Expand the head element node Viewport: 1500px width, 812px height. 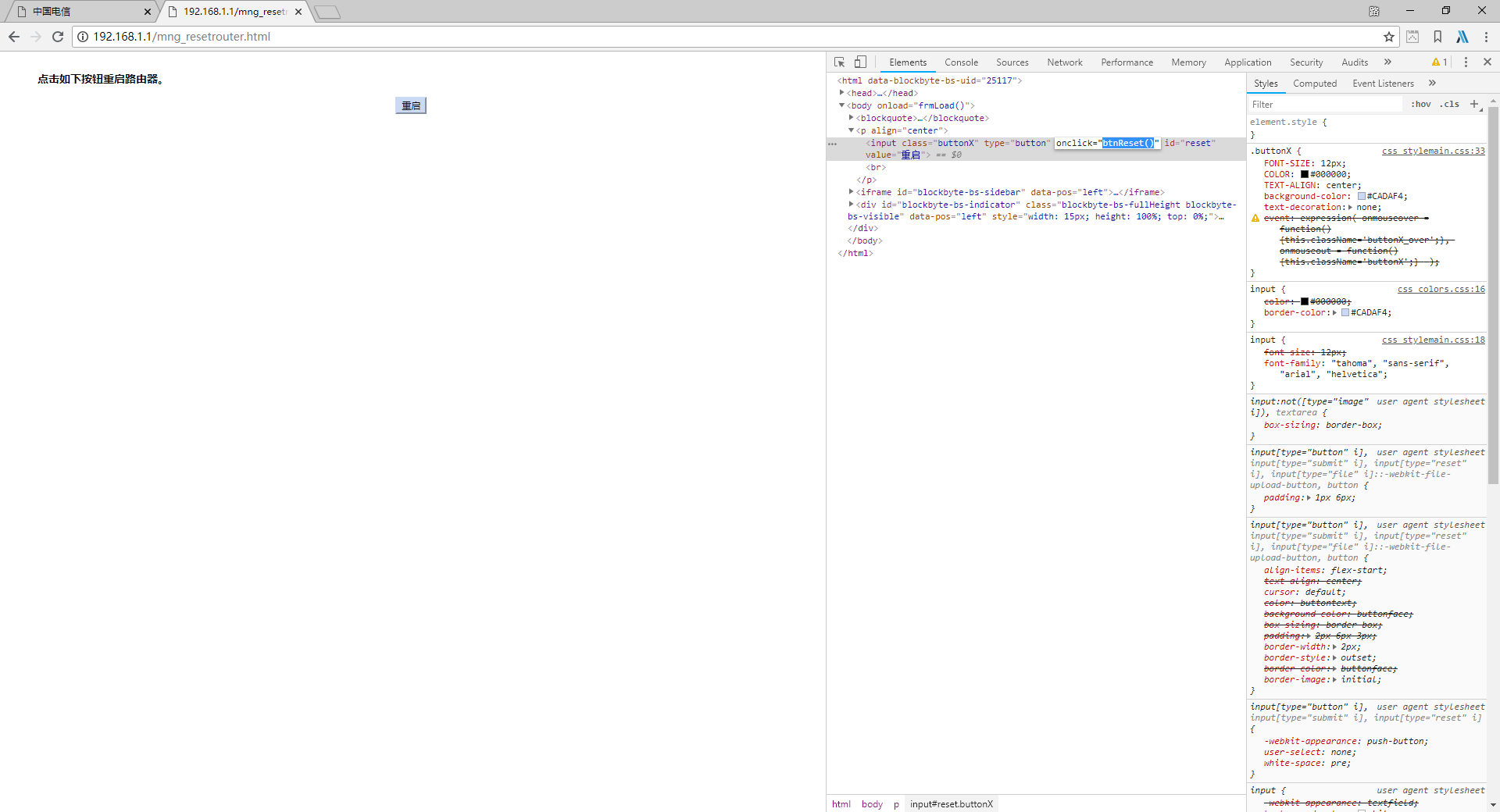pos(842,93)
